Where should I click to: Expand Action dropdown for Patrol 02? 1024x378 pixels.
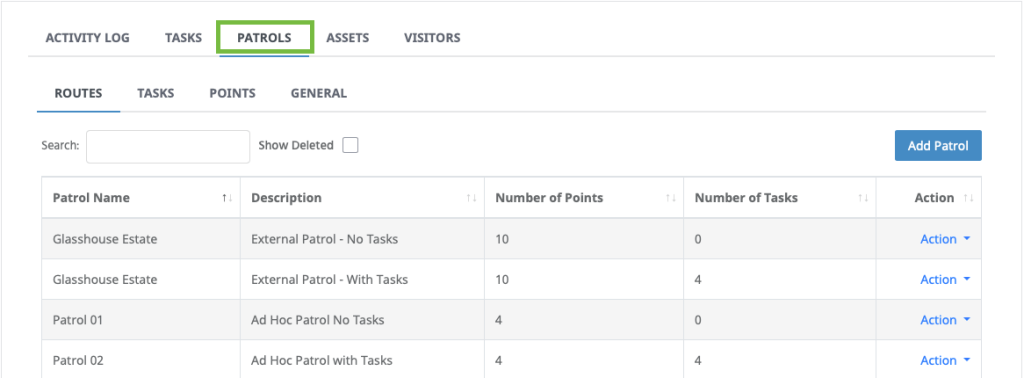point(945,360)
